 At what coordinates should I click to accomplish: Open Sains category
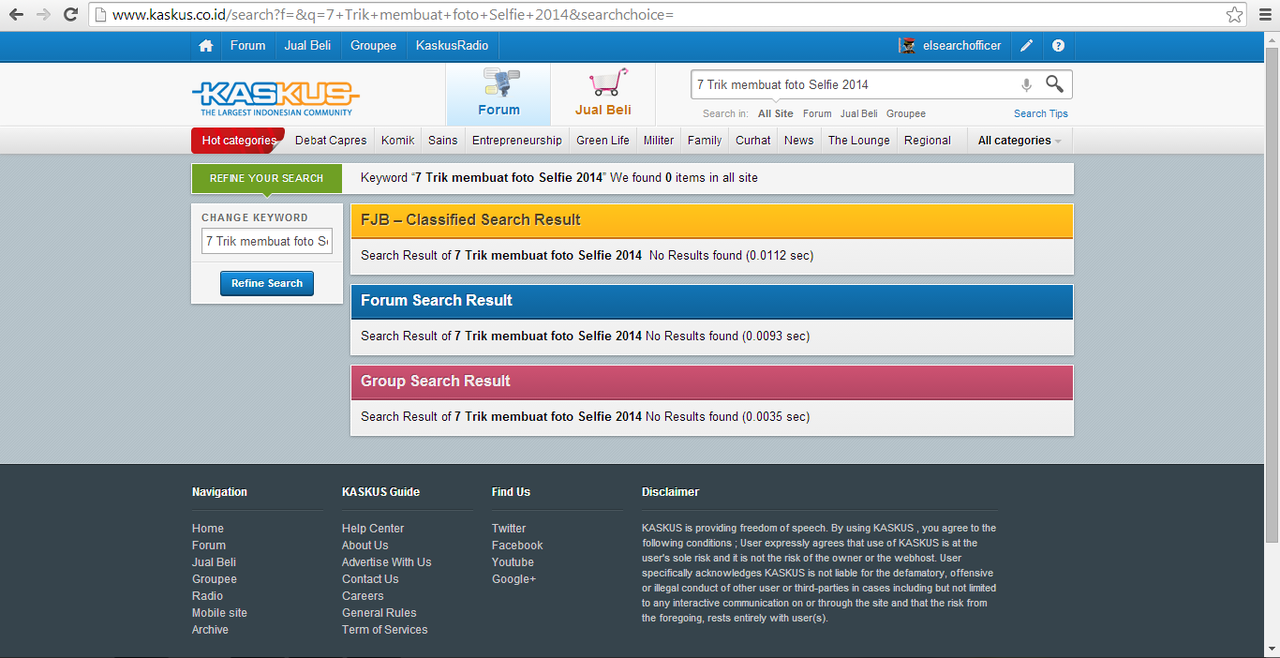(443, 141)
